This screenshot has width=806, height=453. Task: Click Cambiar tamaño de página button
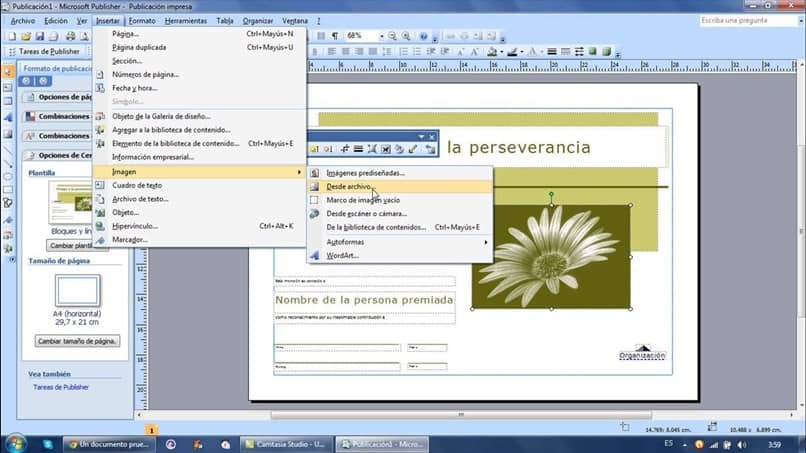pyautogui.click(x=77, y=341)
